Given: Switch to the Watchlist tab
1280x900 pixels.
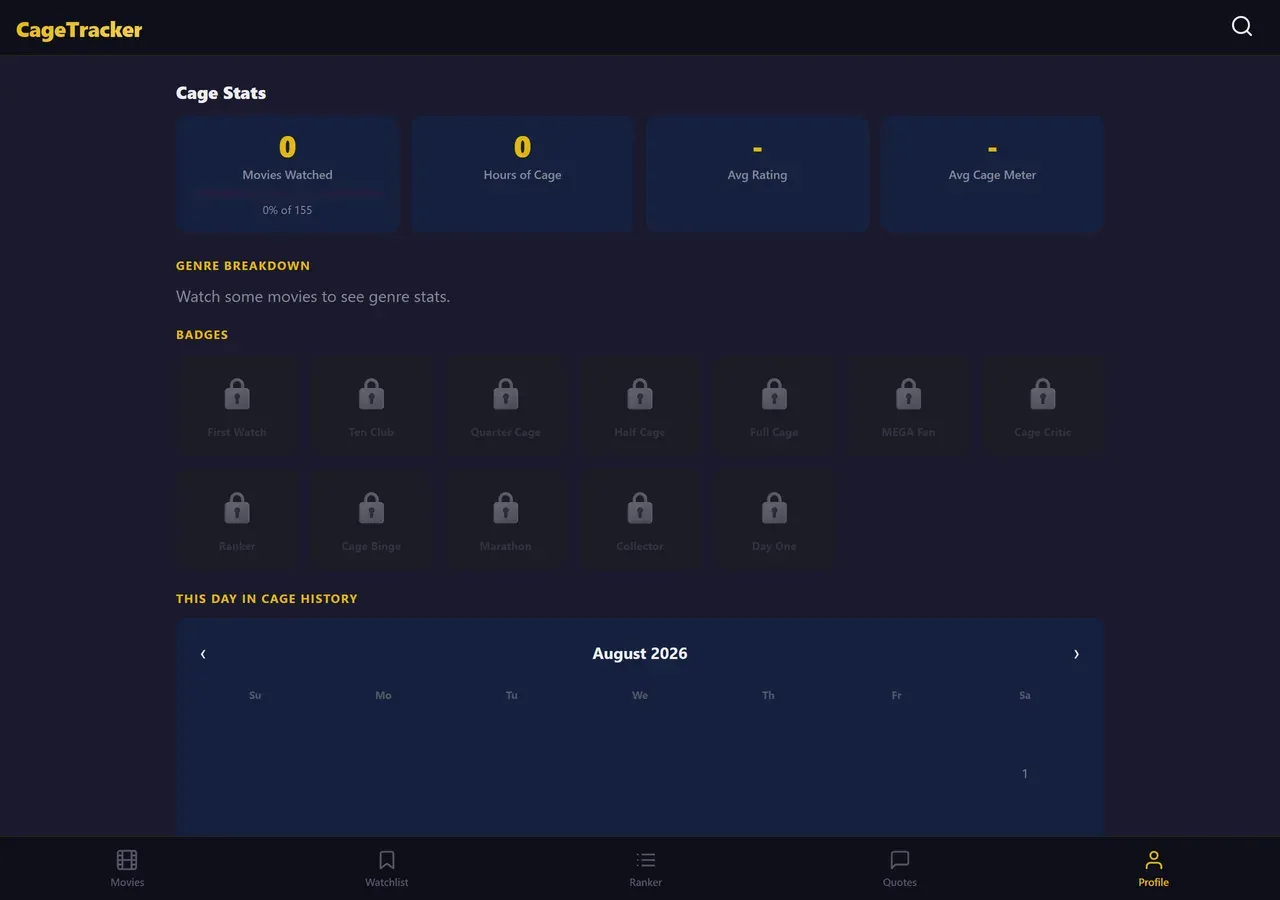Looking at the screenshot, I should coord(387,868).
